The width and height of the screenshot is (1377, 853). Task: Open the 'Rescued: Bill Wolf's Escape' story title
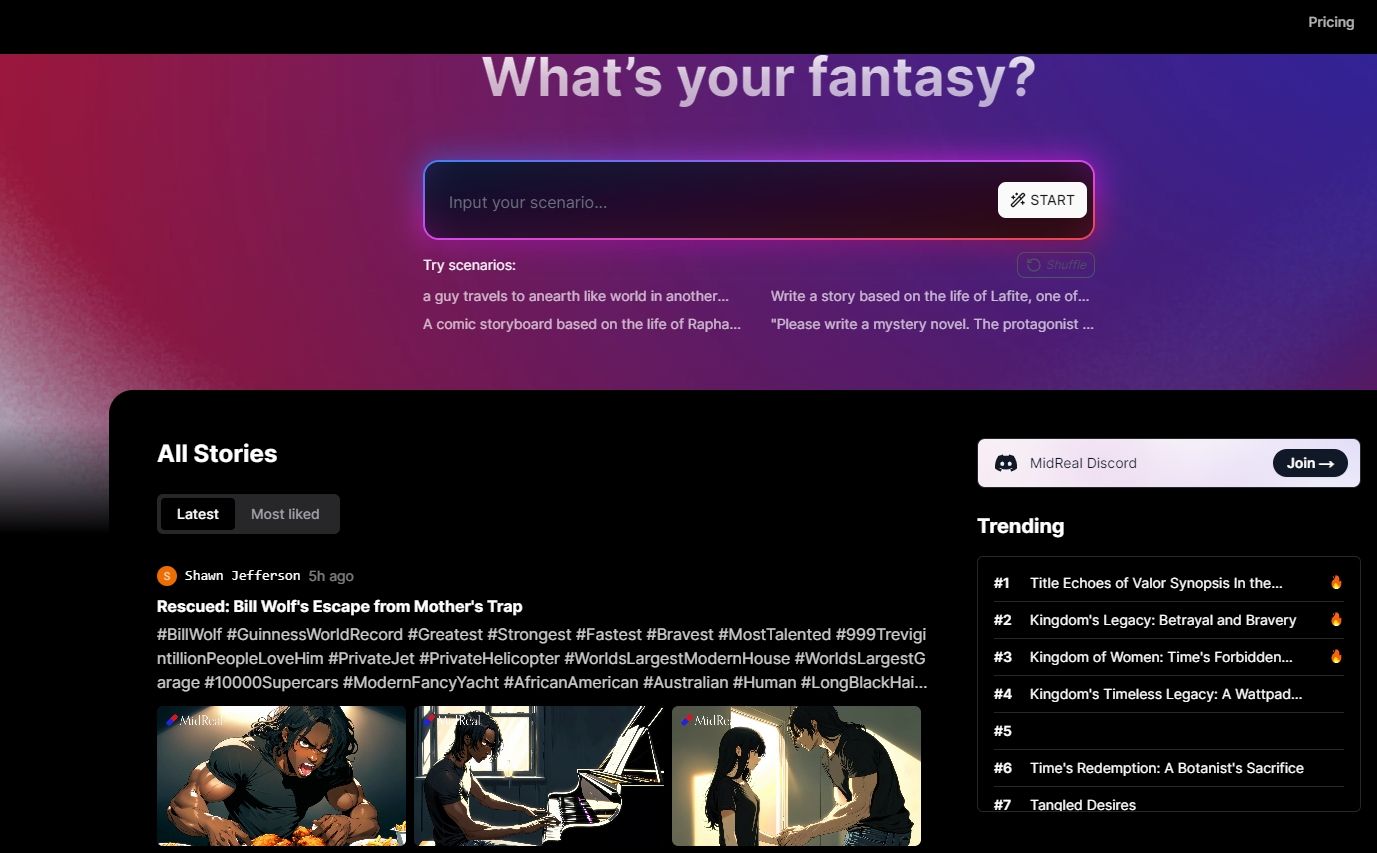[339, 606]
